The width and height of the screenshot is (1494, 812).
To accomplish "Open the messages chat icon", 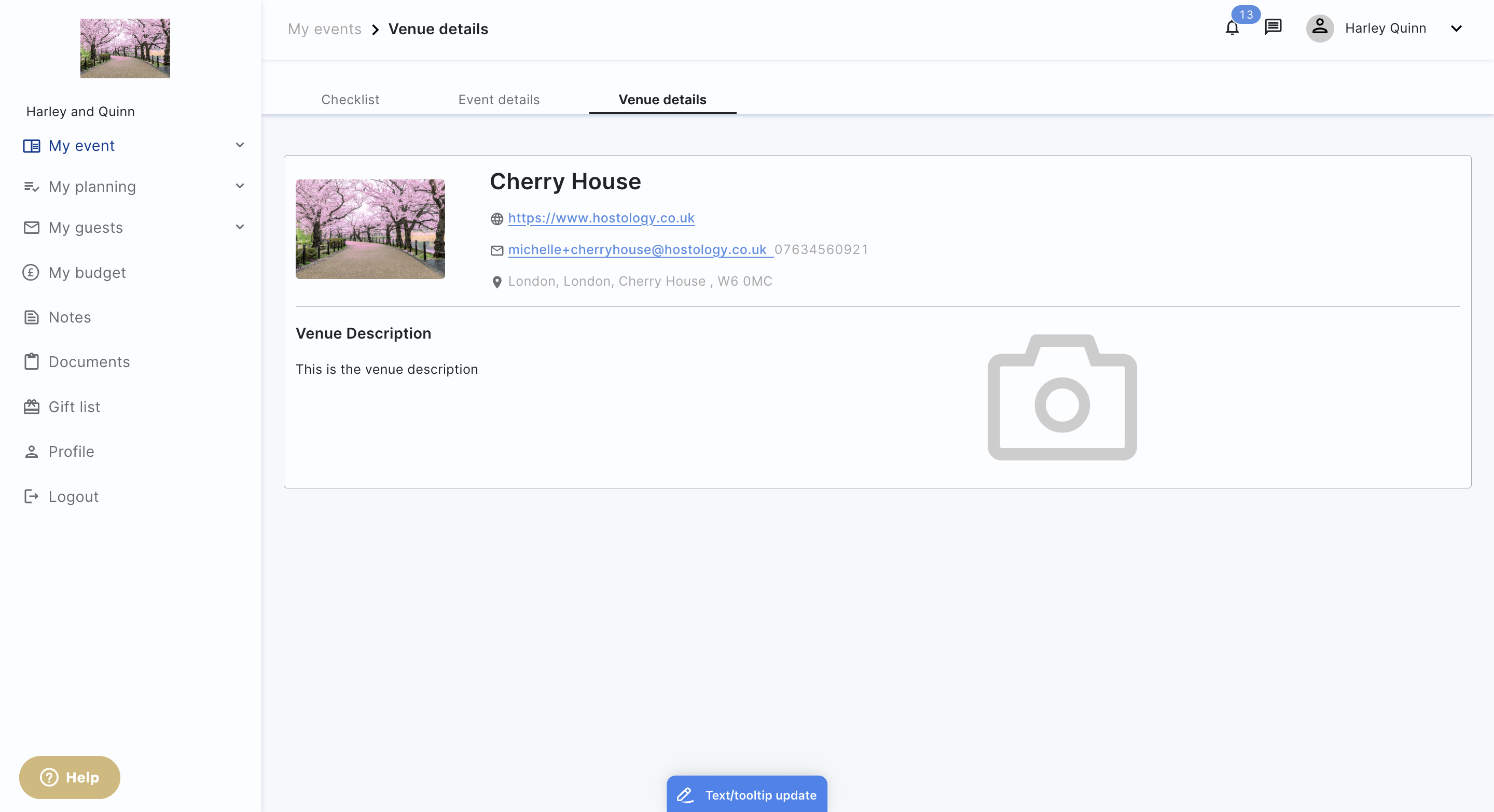I will [1272, 26].
